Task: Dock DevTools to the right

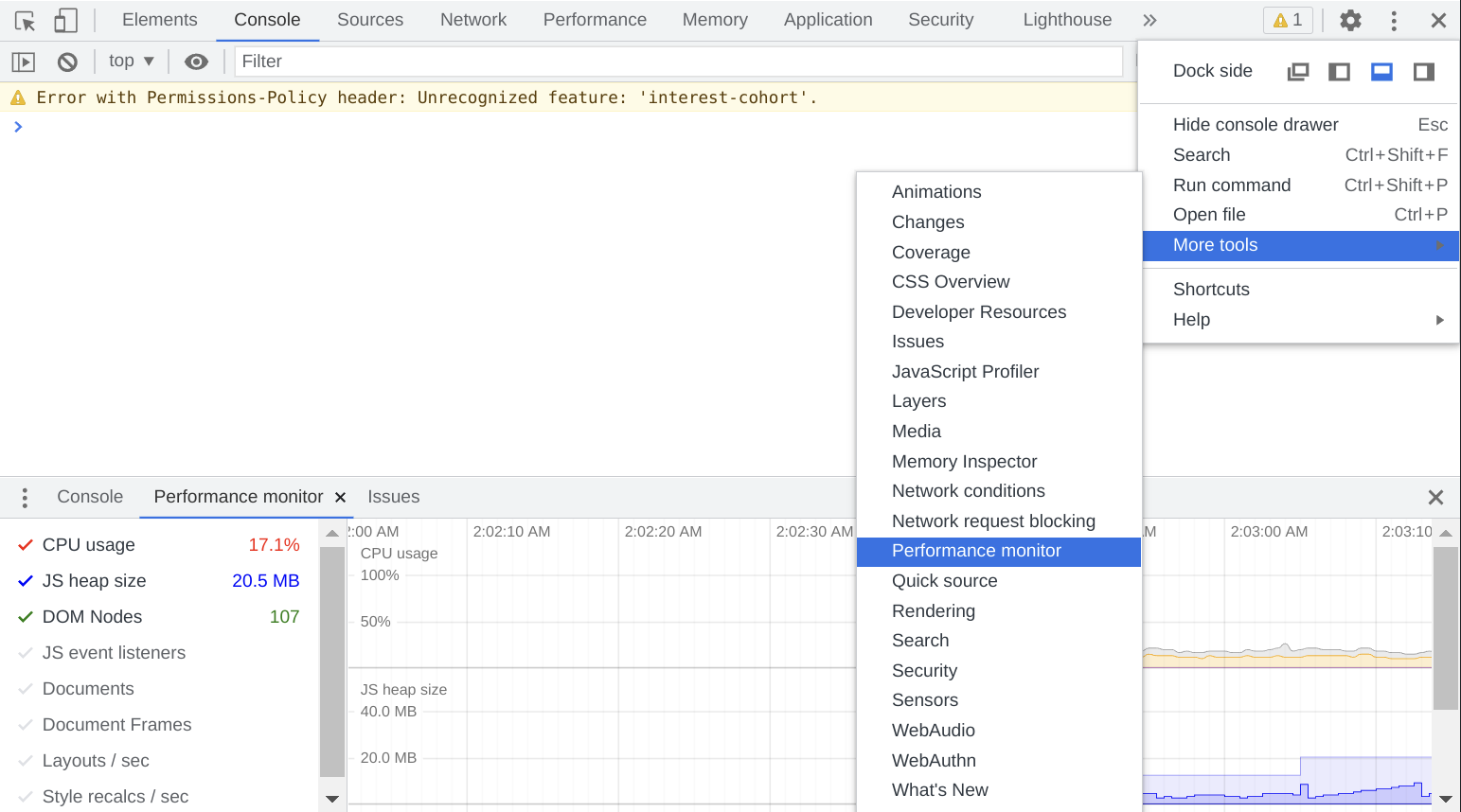Action: click(1423, 72)
